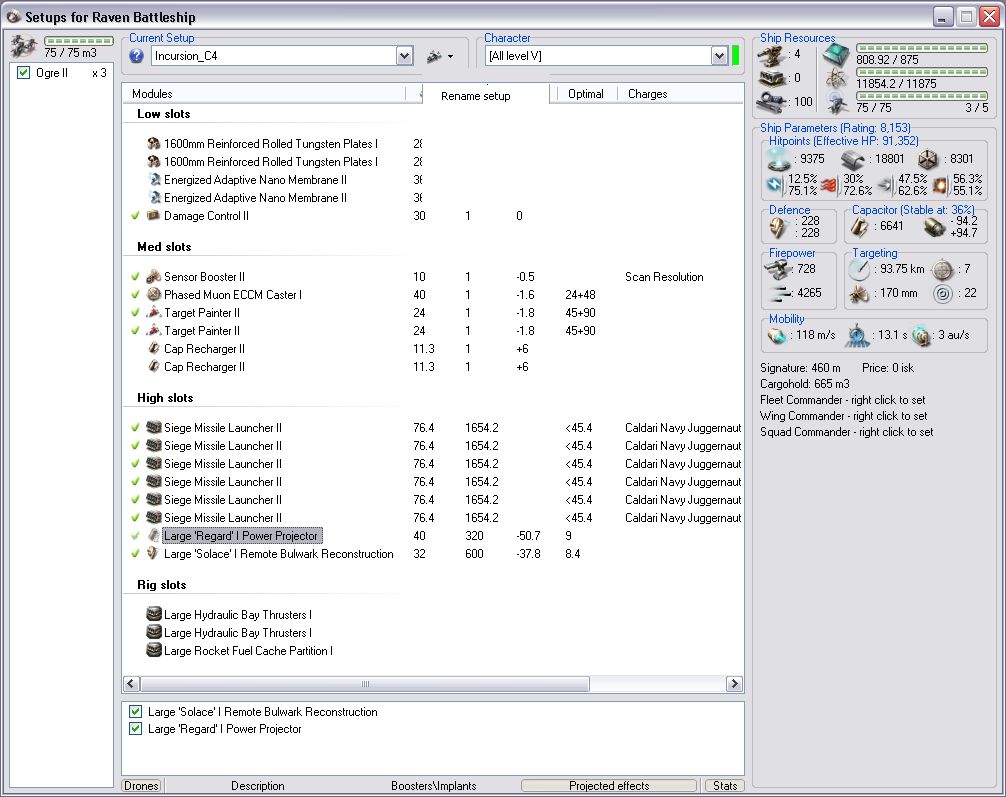Expand the Character dropdown arrow

(719, 56)
